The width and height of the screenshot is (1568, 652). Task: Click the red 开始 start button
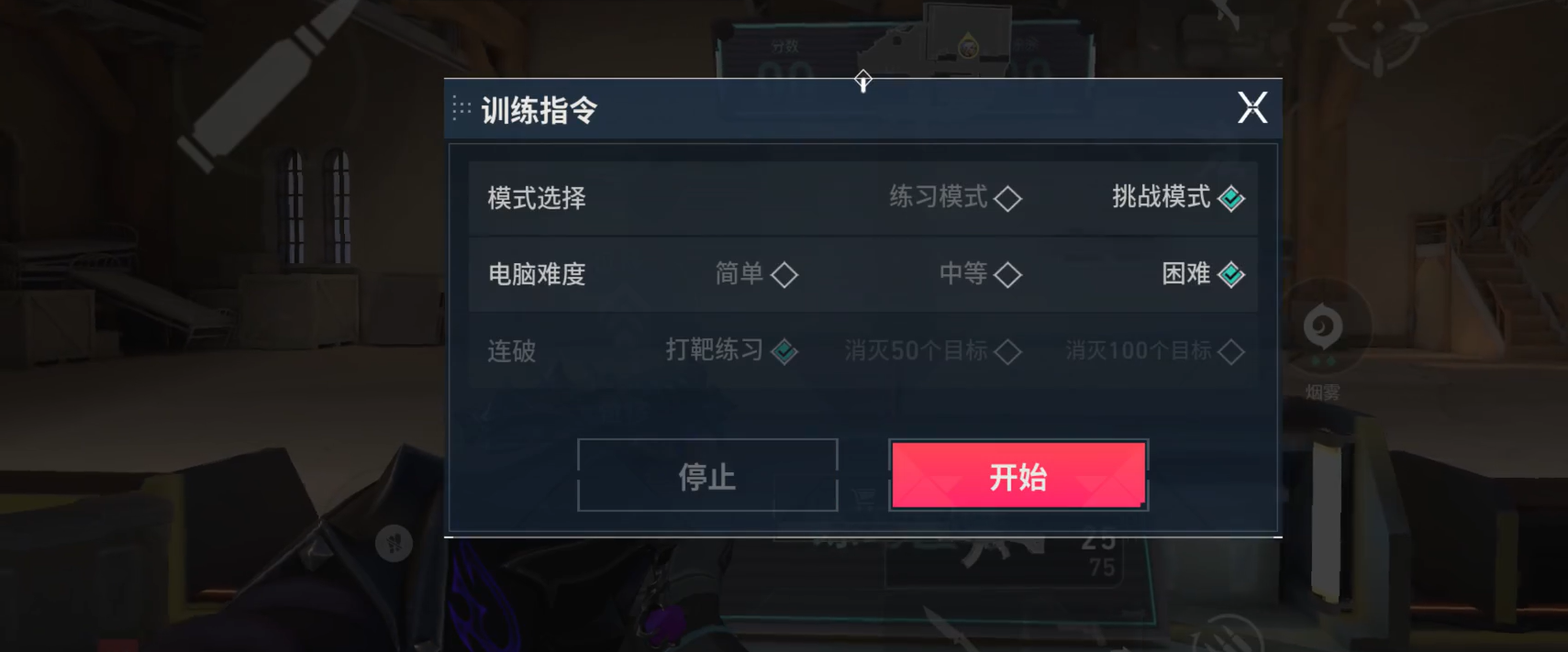pos(1018,475)
